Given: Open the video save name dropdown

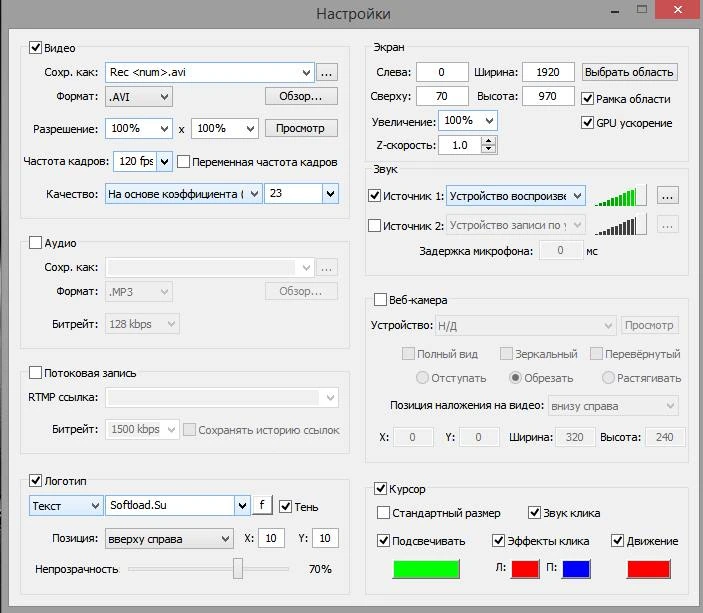Looking at the screenshot, I should click(x=306, y=72).
